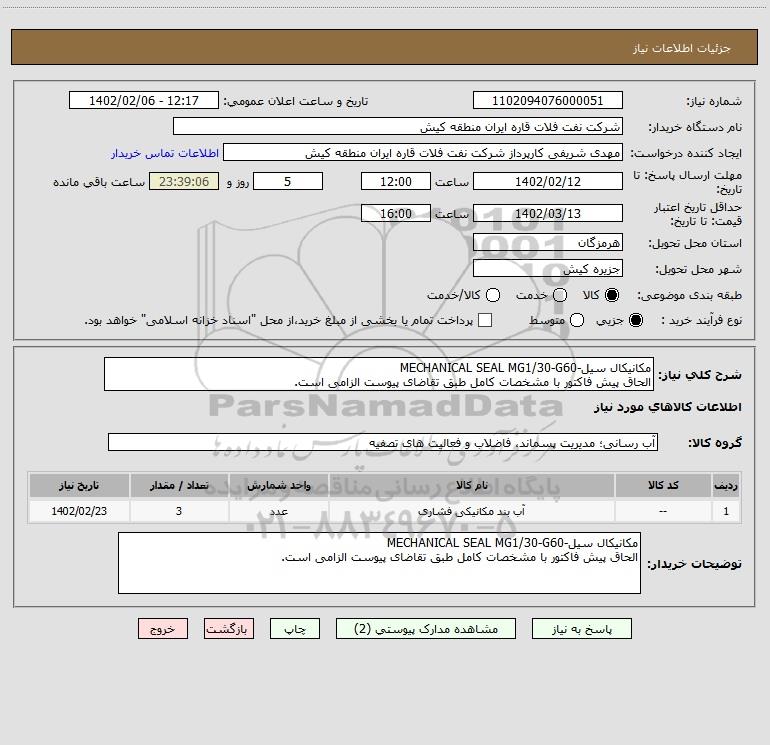Click the چاپ print button
The image size is (770, 745).
295,629
